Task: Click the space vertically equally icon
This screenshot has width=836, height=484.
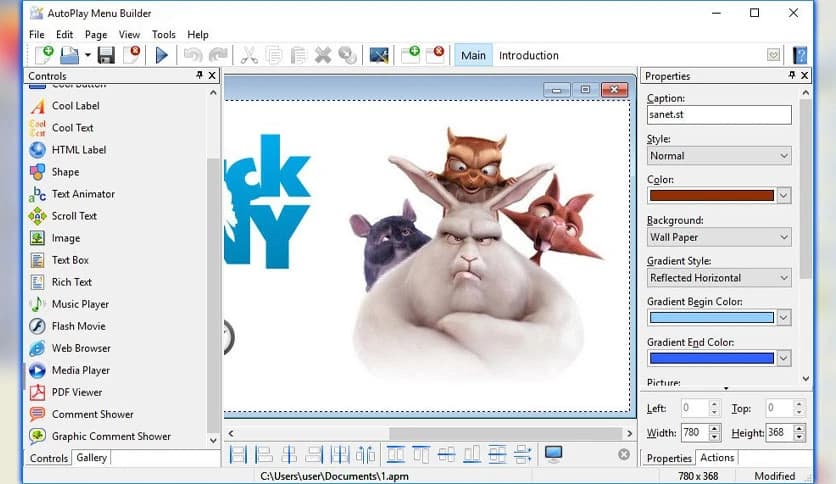Action: [523, 454]
